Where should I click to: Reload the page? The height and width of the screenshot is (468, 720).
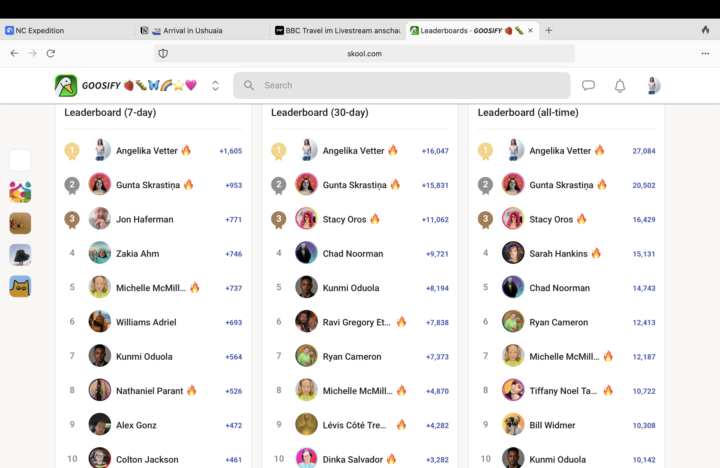pos(51,53)
